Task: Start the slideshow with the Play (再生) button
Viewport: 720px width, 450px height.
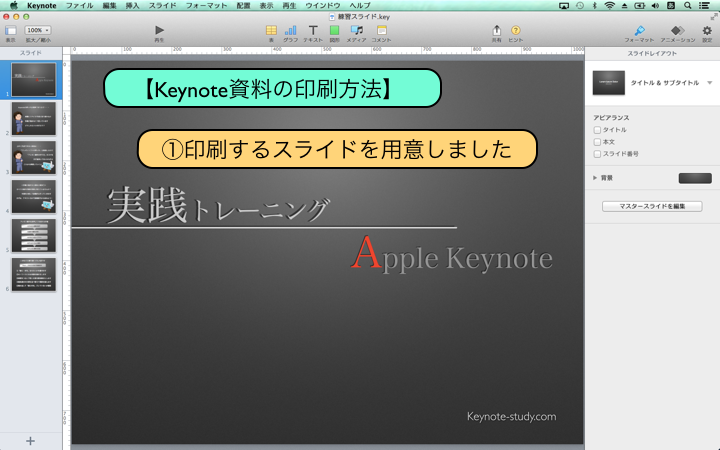Action: 159,30
